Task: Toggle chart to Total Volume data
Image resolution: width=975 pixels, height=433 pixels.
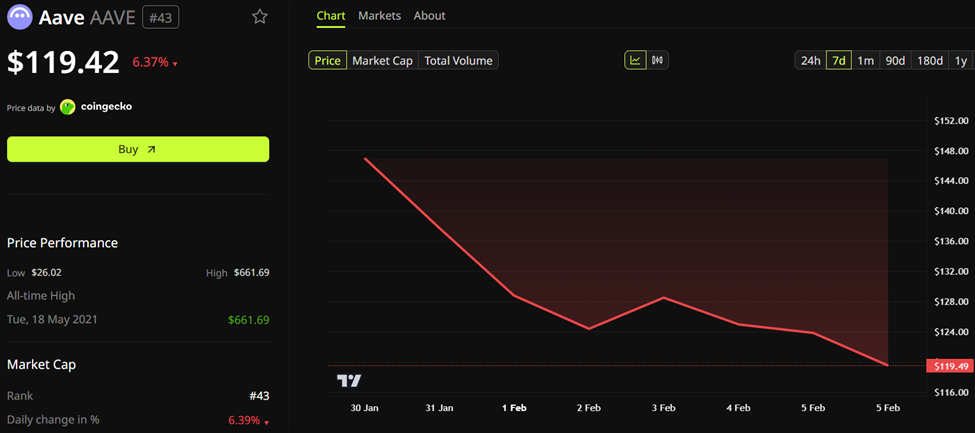Action: click(458, 61)
